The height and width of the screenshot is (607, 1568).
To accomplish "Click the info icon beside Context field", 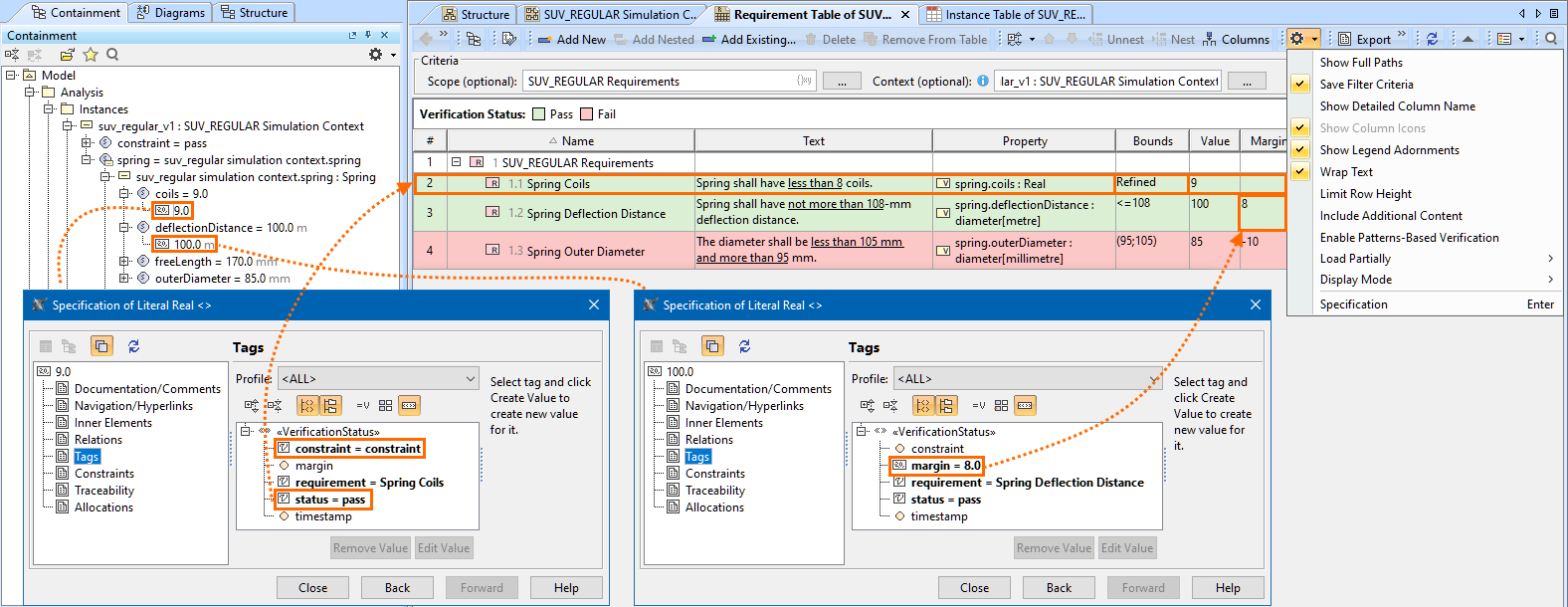I will point(983,81).
